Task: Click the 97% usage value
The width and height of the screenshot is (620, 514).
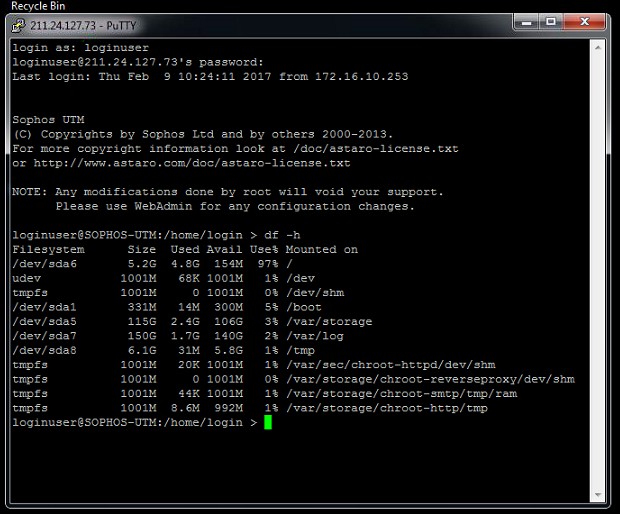Action: pyautogui.click(x=268, y=264)
